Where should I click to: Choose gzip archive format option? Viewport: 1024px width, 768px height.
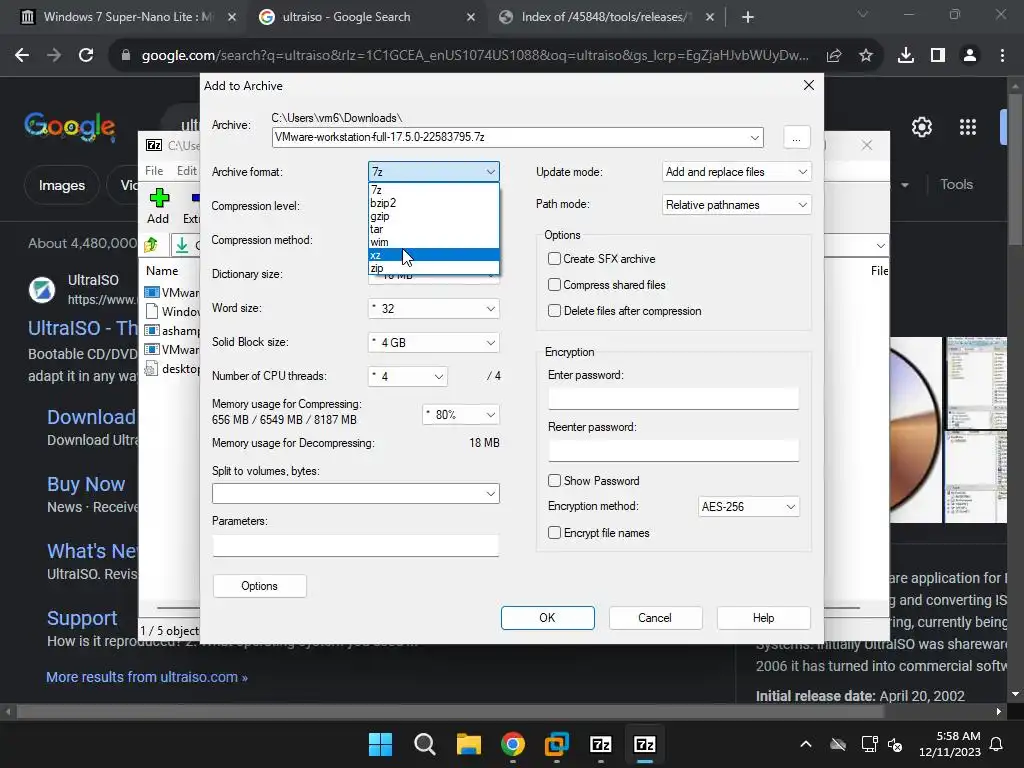pos(434,216)
